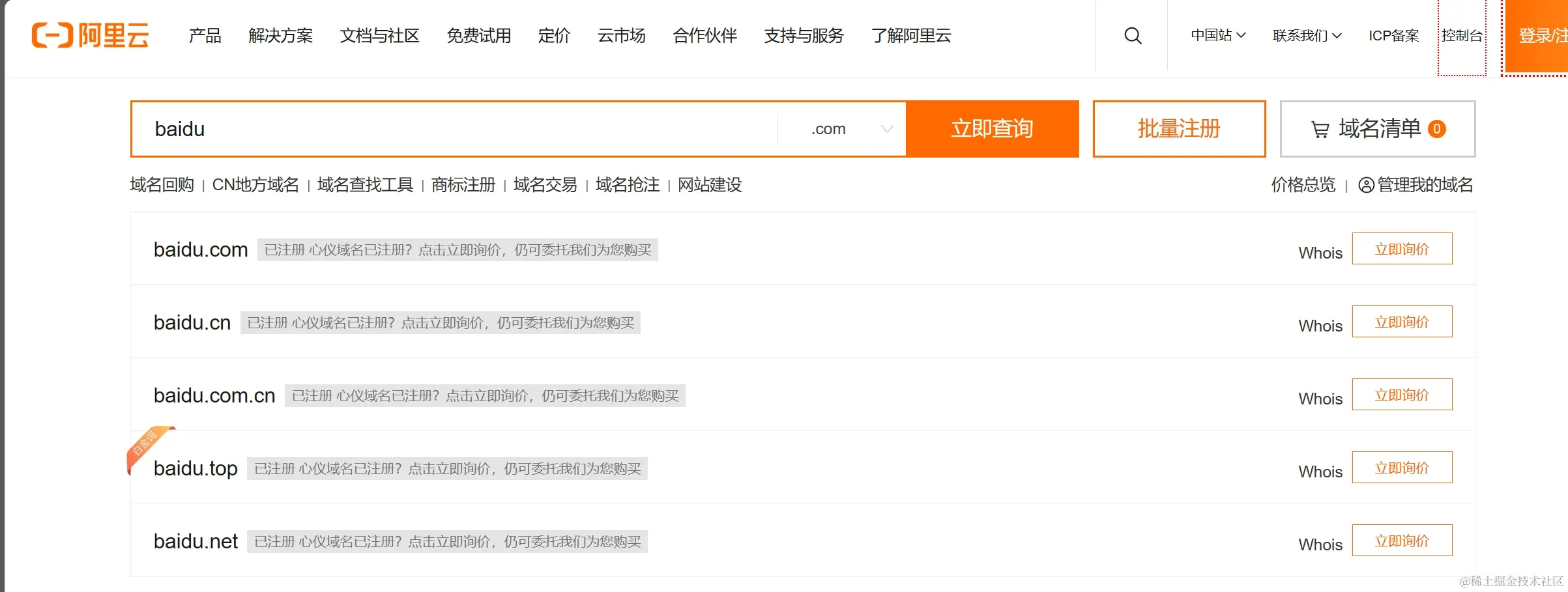
Task: Select the baidu.com.cn domain name text
Action: pos(214,396)
